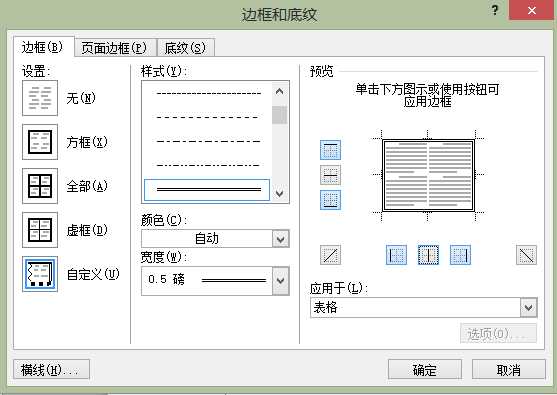This screenshot has width=557, height=395.
Task: Click the 全部(A) setting label
Action: pyautogui.click(x=87, y=186)
